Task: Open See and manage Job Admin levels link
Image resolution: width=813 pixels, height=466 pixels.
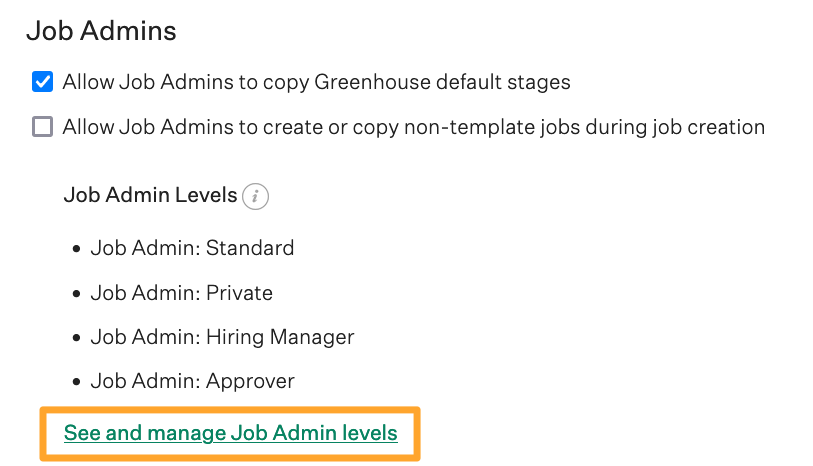Action: click(x=231, y=433)
